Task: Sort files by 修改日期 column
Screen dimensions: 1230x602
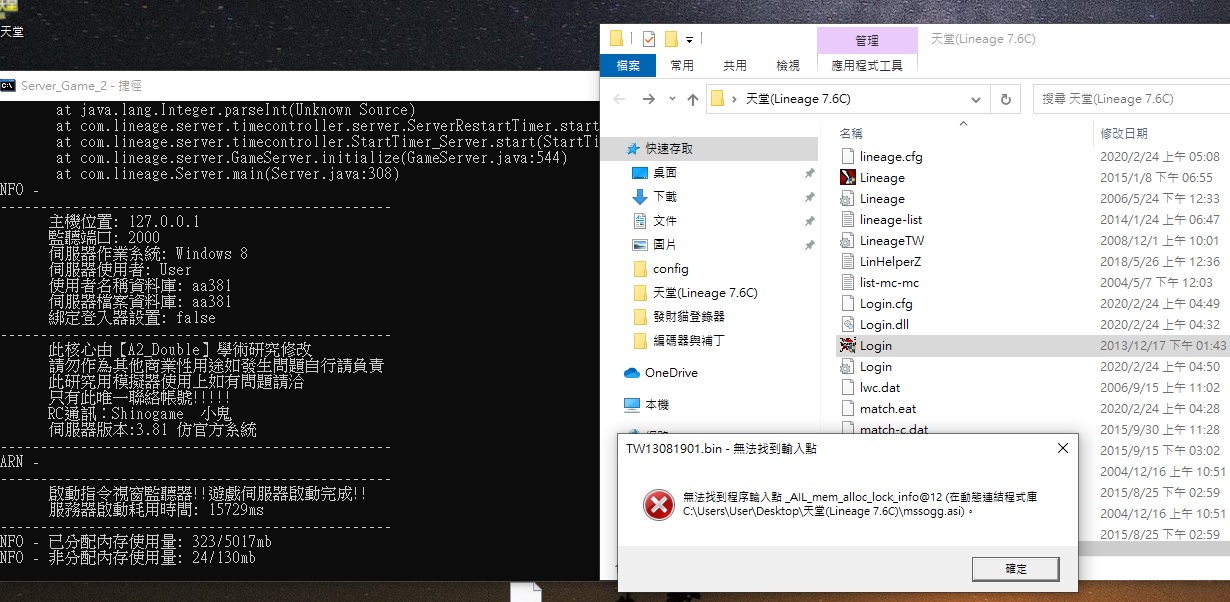Action: [x=1124, y=133]
